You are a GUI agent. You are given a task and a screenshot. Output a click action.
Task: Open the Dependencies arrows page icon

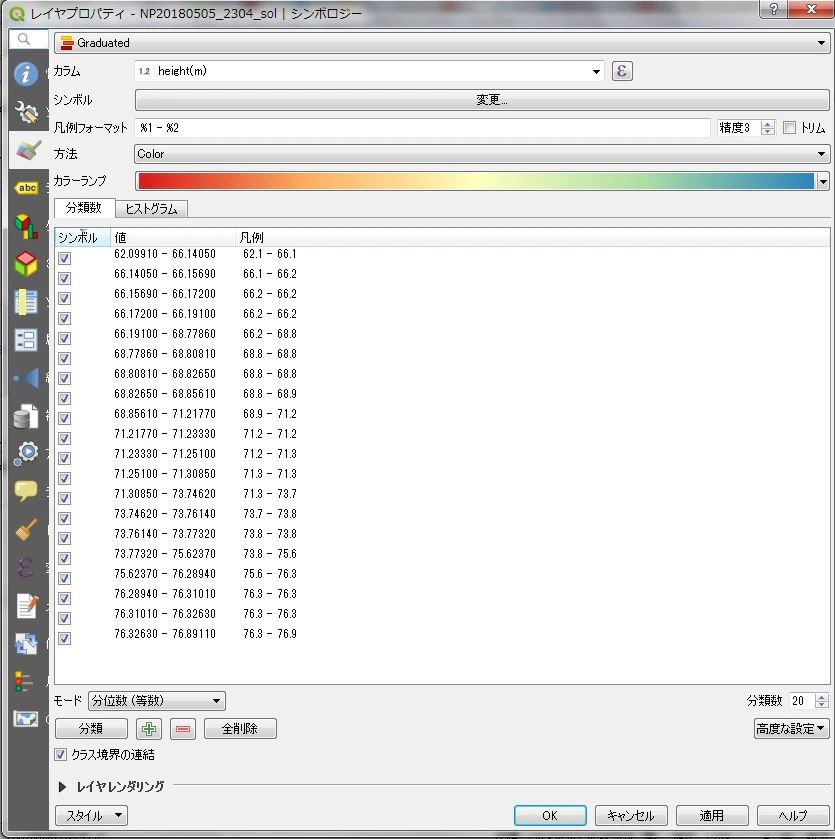pos(26,644)
